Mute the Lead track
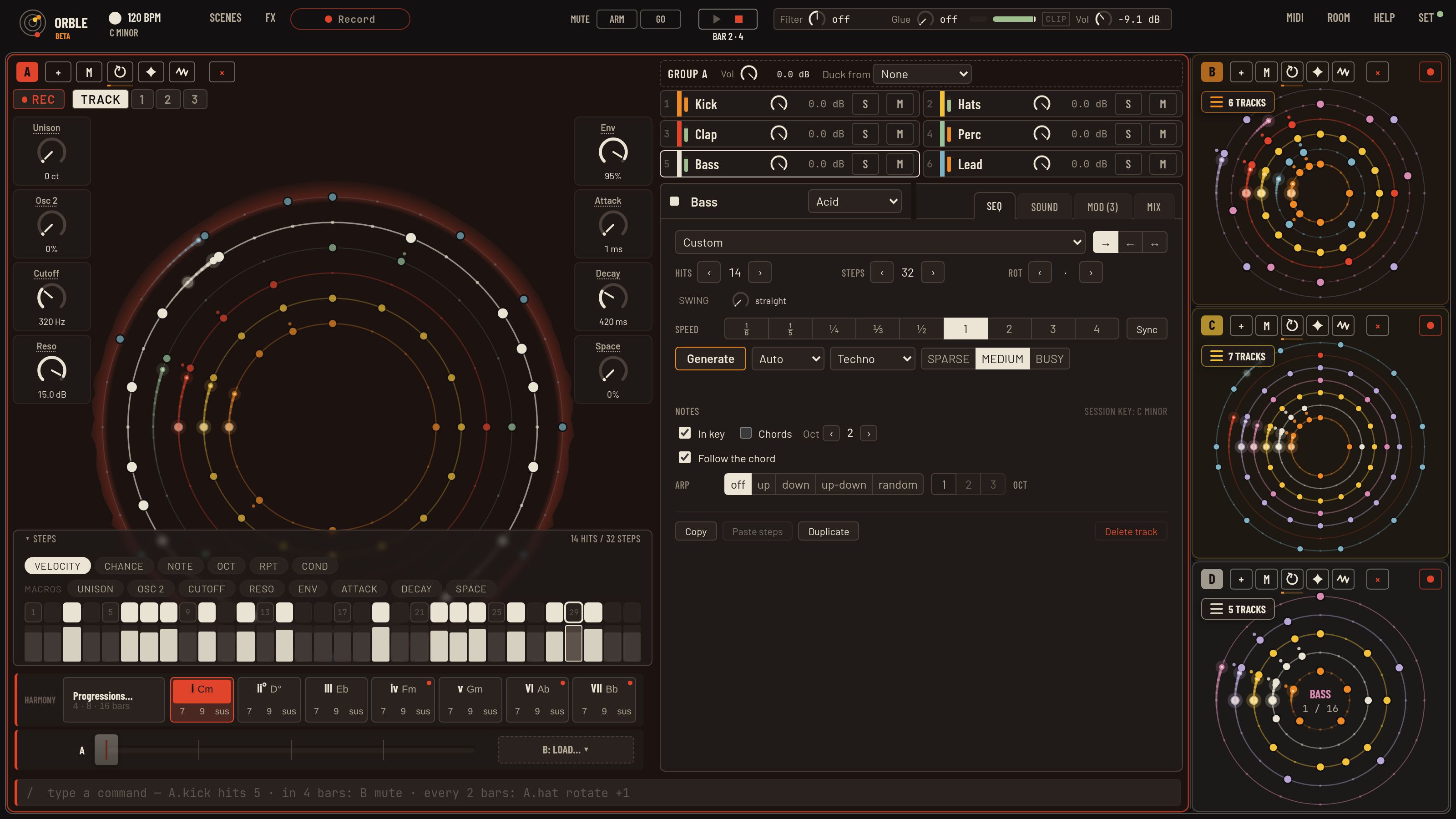This screenshot has width=1456, height=819. pos(1163,164)
